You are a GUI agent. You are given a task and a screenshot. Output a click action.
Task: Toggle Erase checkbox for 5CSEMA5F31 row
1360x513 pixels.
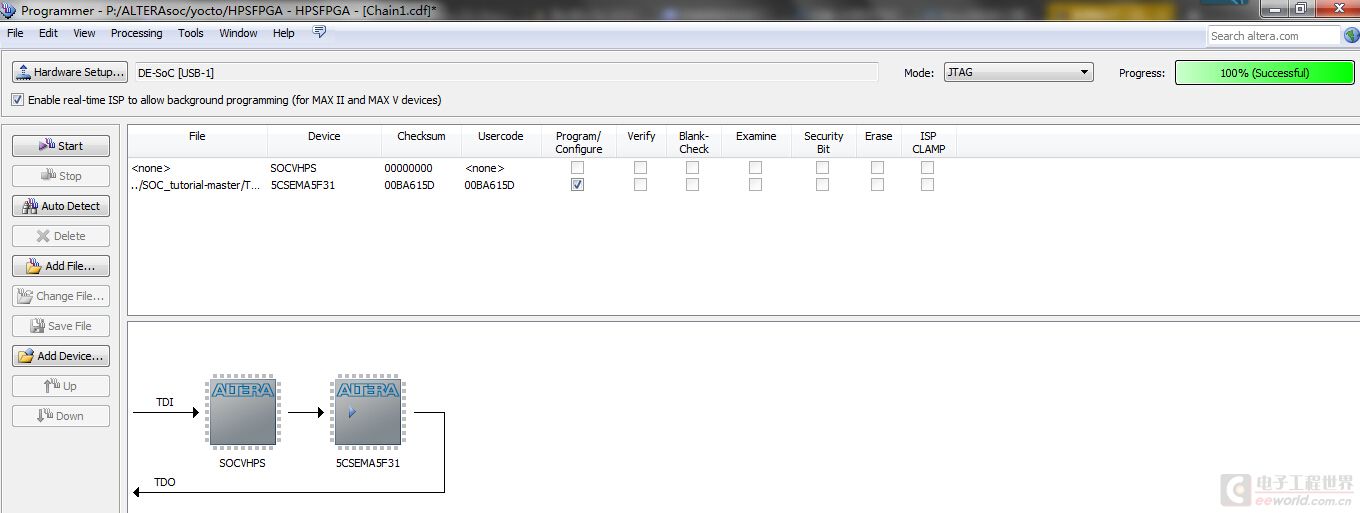click(x=877, y=185)
